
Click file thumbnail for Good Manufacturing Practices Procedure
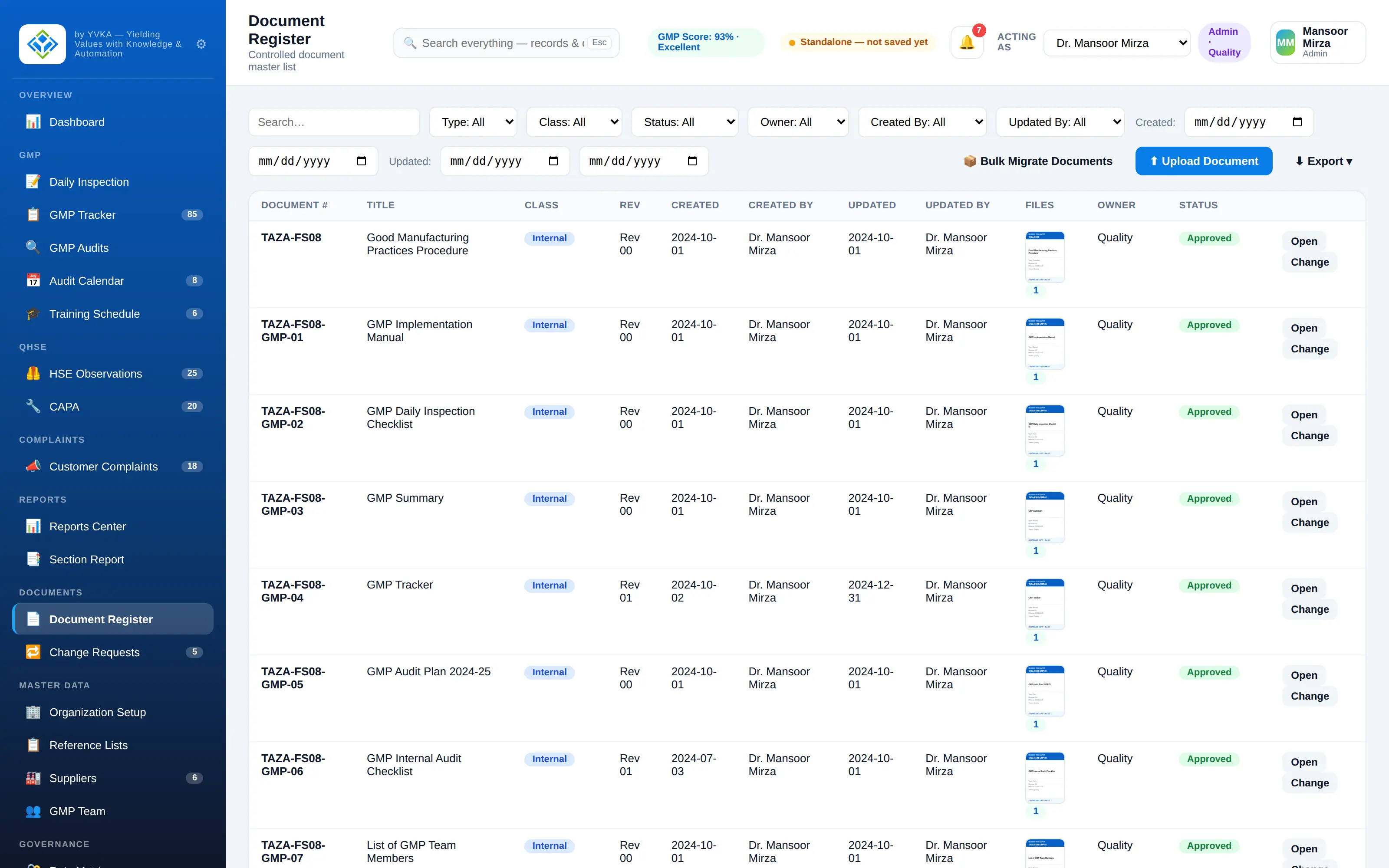(1045, 256)
